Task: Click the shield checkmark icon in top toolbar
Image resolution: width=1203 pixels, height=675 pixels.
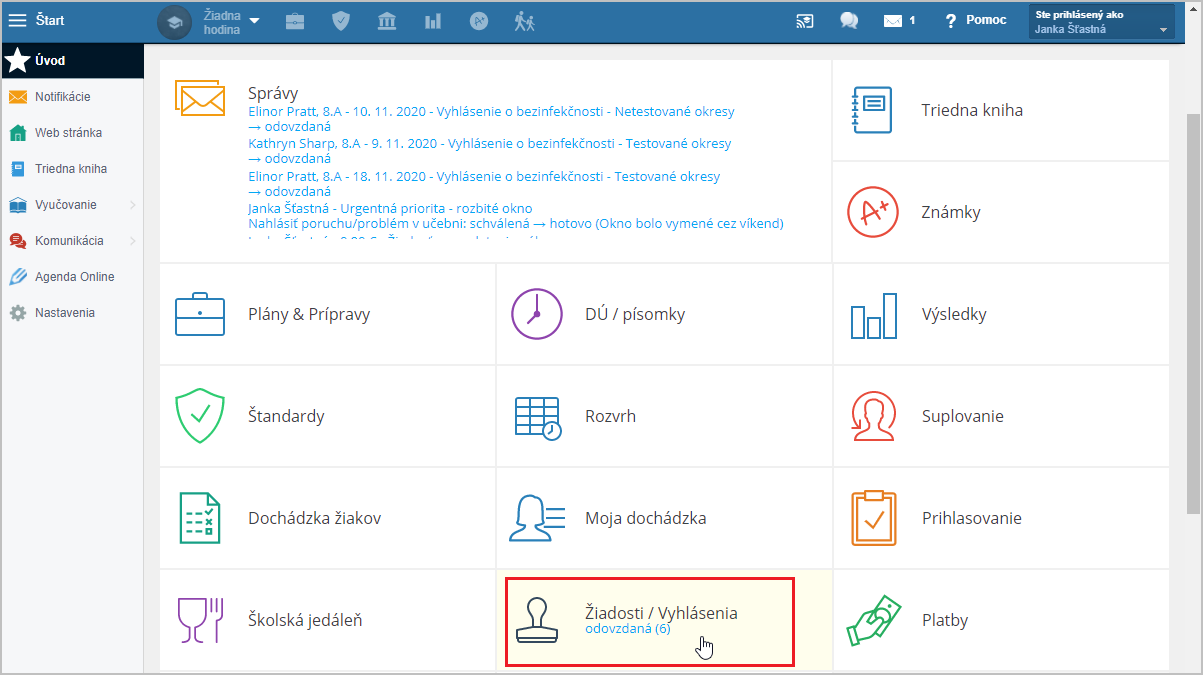Action: (x=341, y=21)
